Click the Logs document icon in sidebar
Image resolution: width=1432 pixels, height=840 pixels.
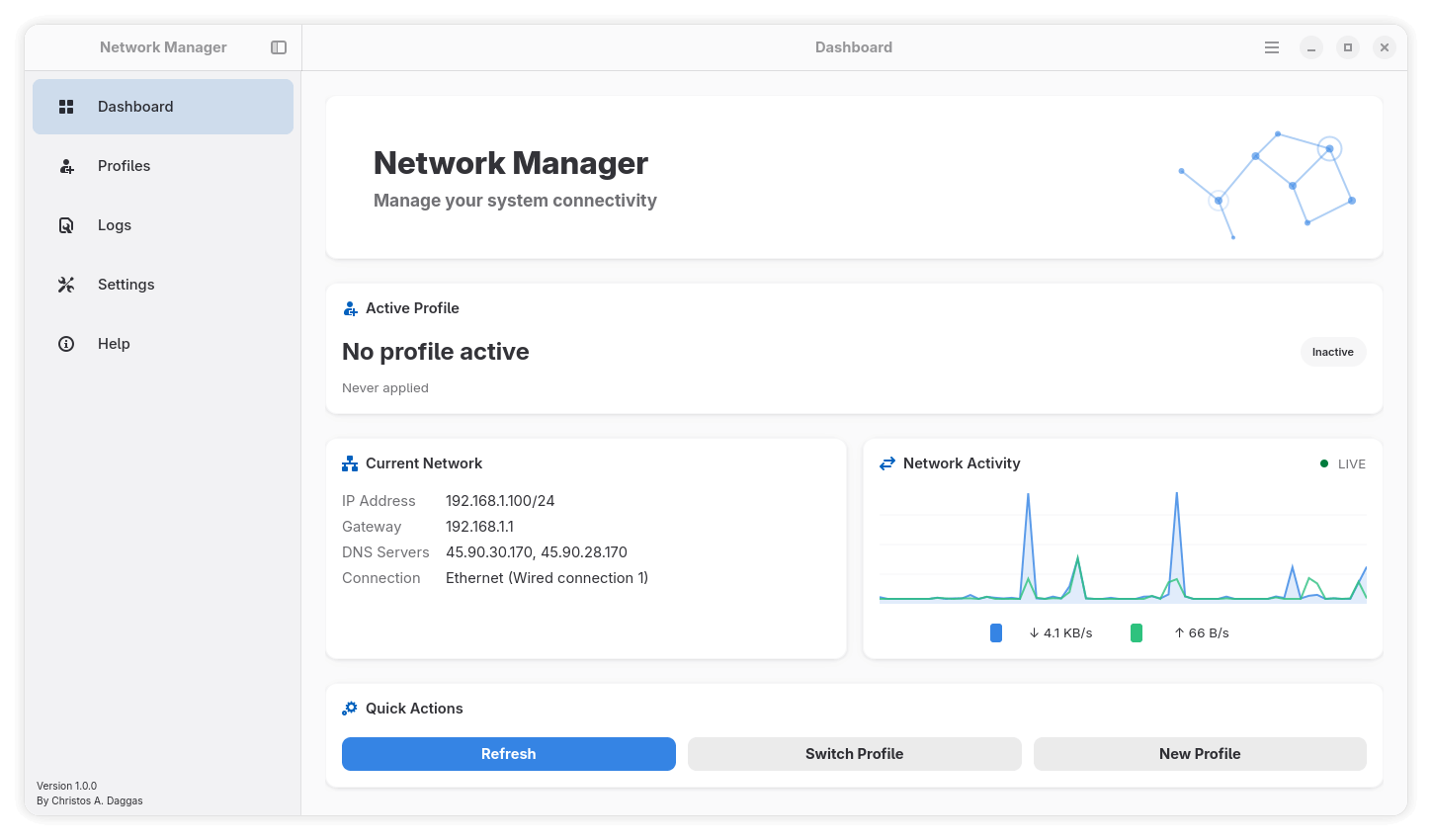pos(66,225)
